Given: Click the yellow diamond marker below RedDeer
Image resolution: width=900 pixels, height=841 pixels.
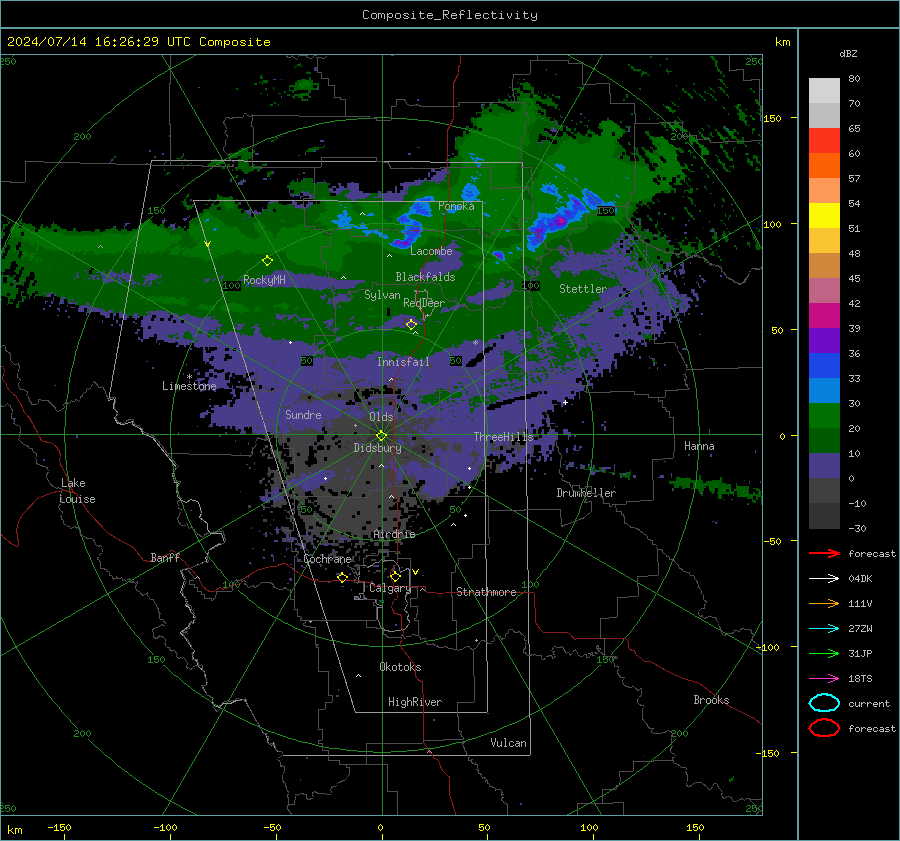Looking at the screenshot, I should click(x=411, y=324).
